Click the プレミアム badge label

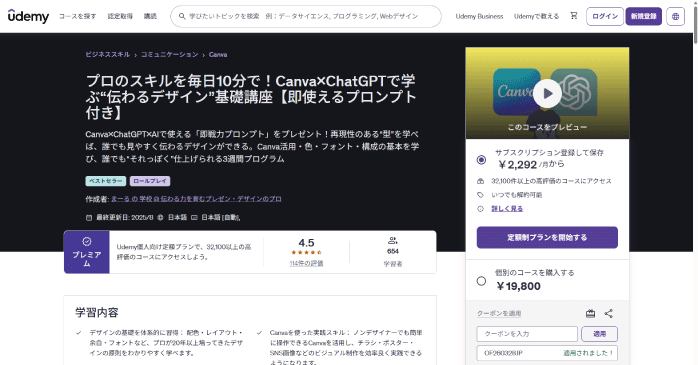click(87, 259)
